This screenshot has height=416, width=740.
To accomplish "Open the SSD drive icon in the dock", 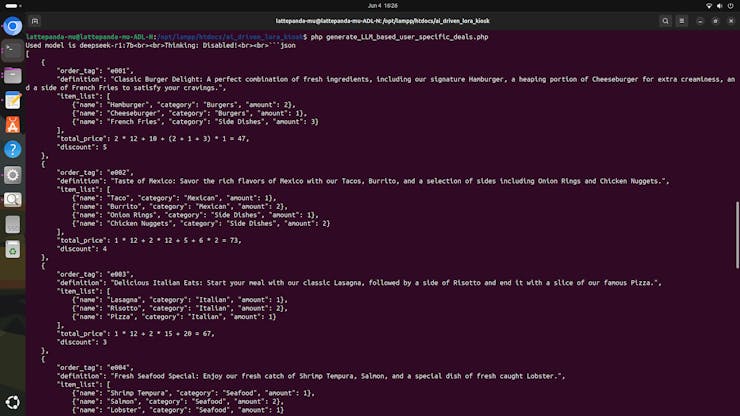I will point(13,225).
